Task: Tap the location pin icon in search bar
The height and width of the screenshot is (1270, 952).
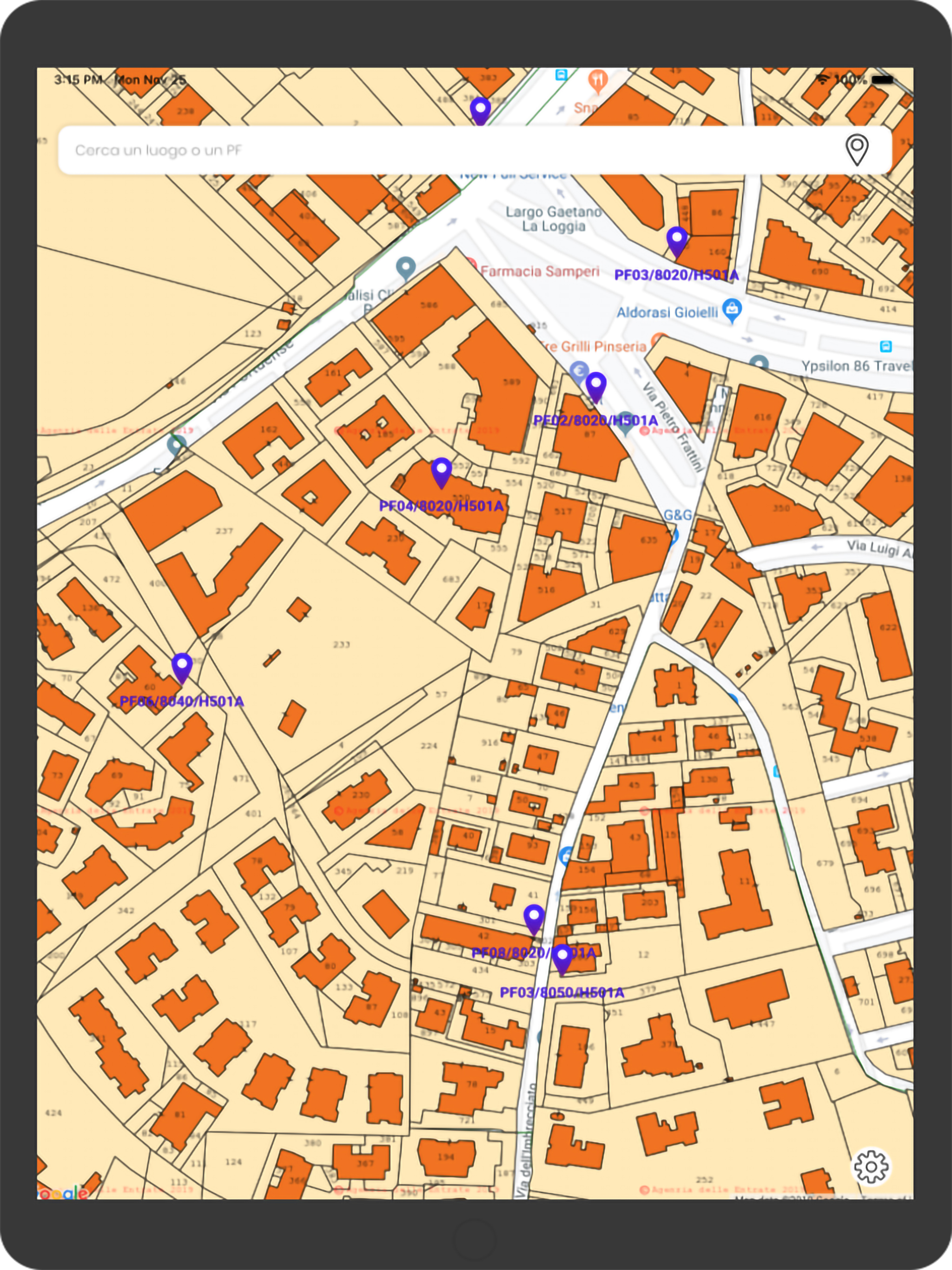Action: coord(857,150)
